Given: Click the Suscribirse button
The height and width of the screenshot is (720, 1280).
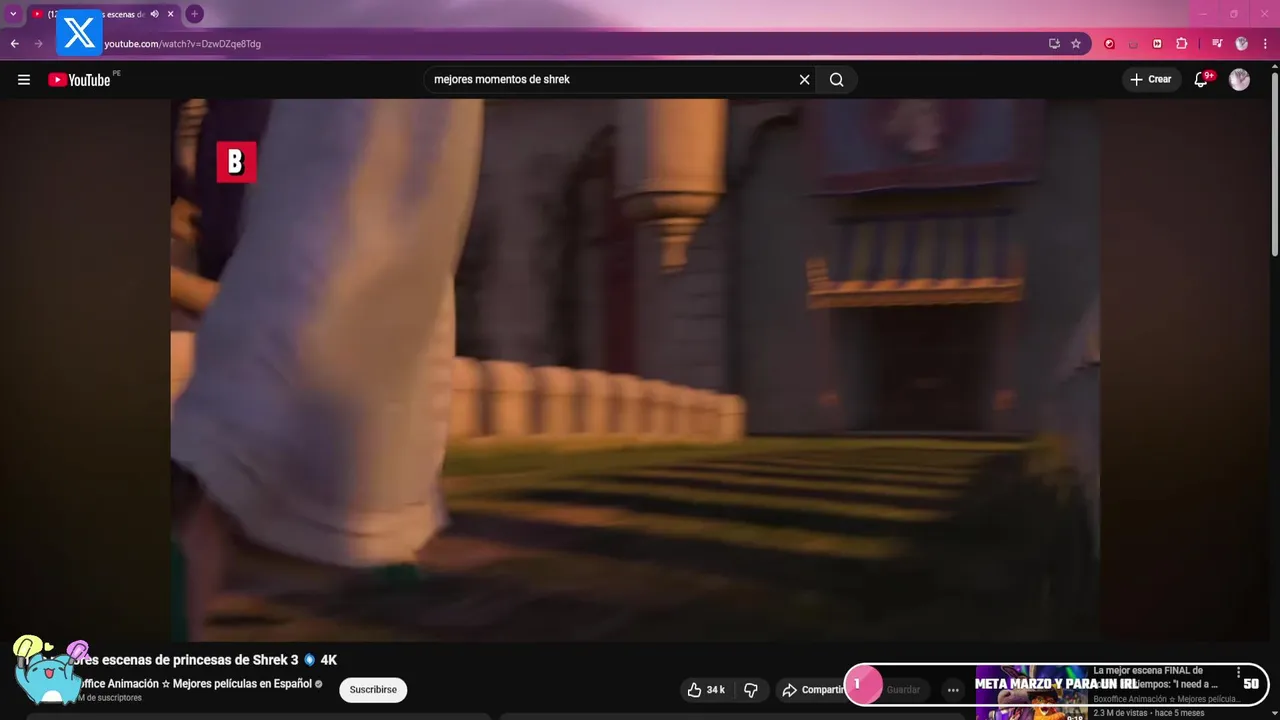Looking at the screenshot, I should tap(373, 690).
